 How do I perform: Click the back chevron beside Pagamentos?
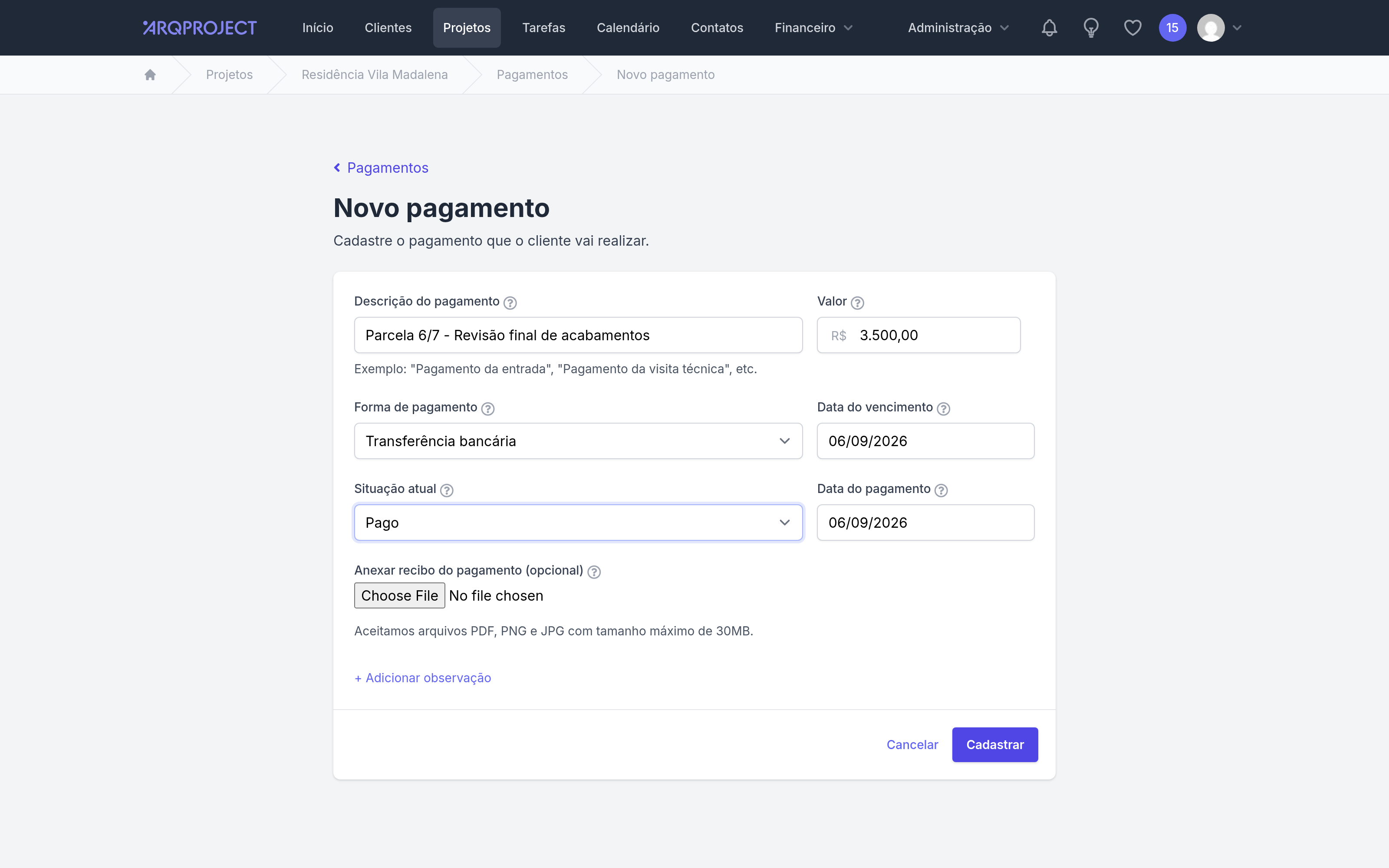[337, 168]
